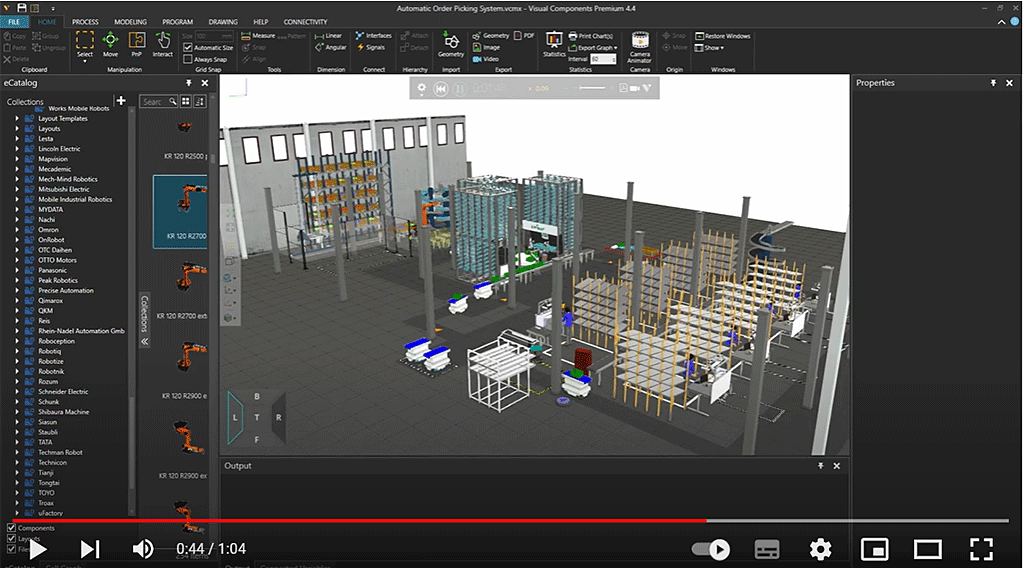Enable the Always Snap checkbox
The height and width of the screenshot is (568, 1024).
pyautogui.click(x=187, y=59)
